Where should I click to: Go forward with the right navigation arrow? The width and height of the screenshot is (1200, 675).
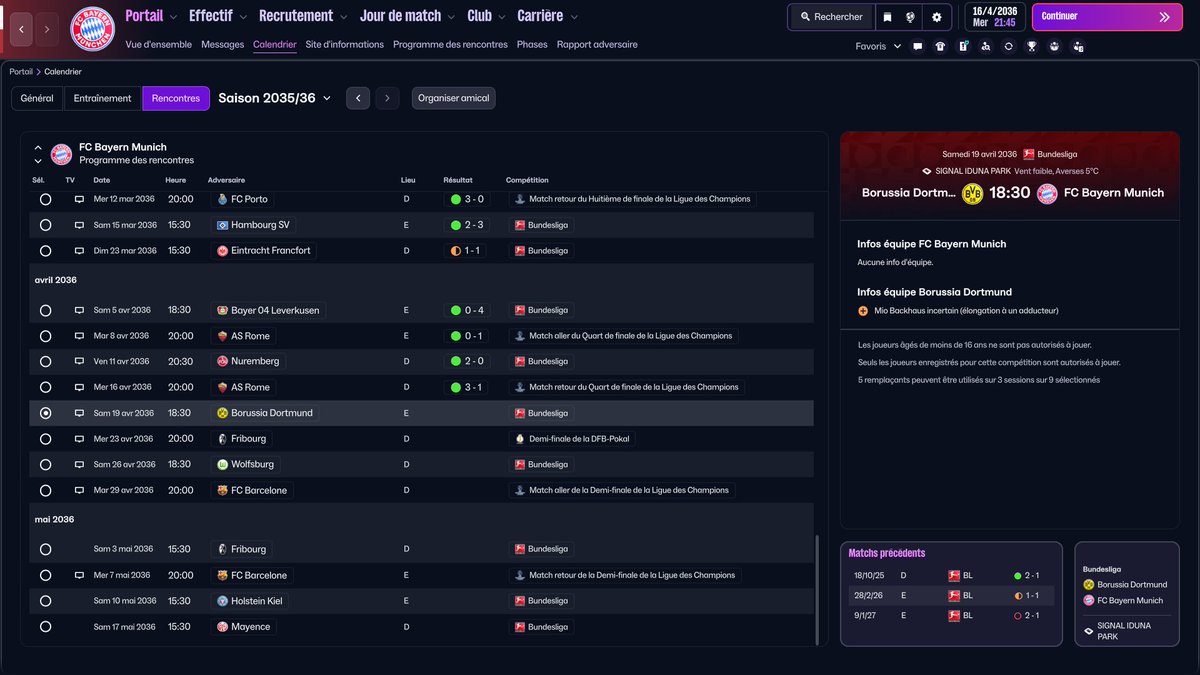48,30
